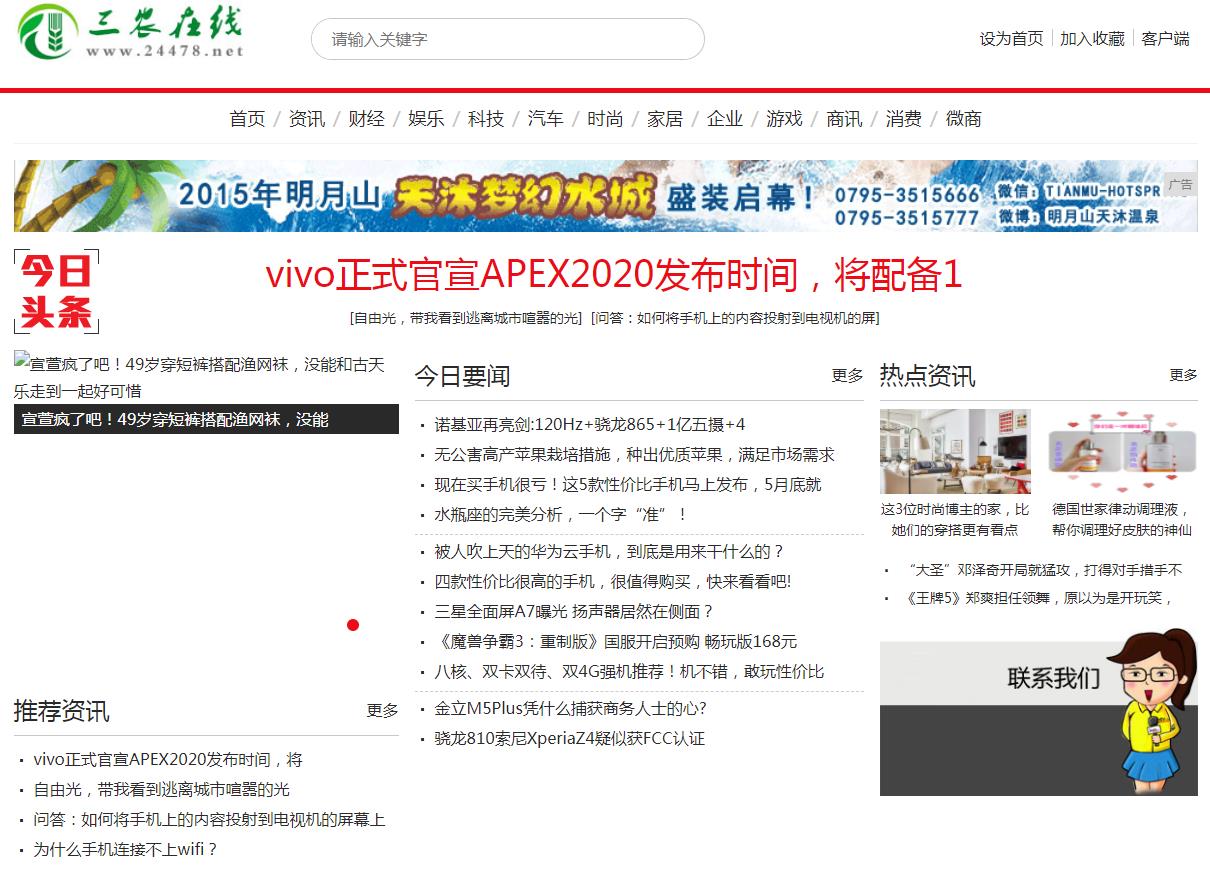
Task: Click the 热点资讯 section heading
Action: click(x=927, y=376)
